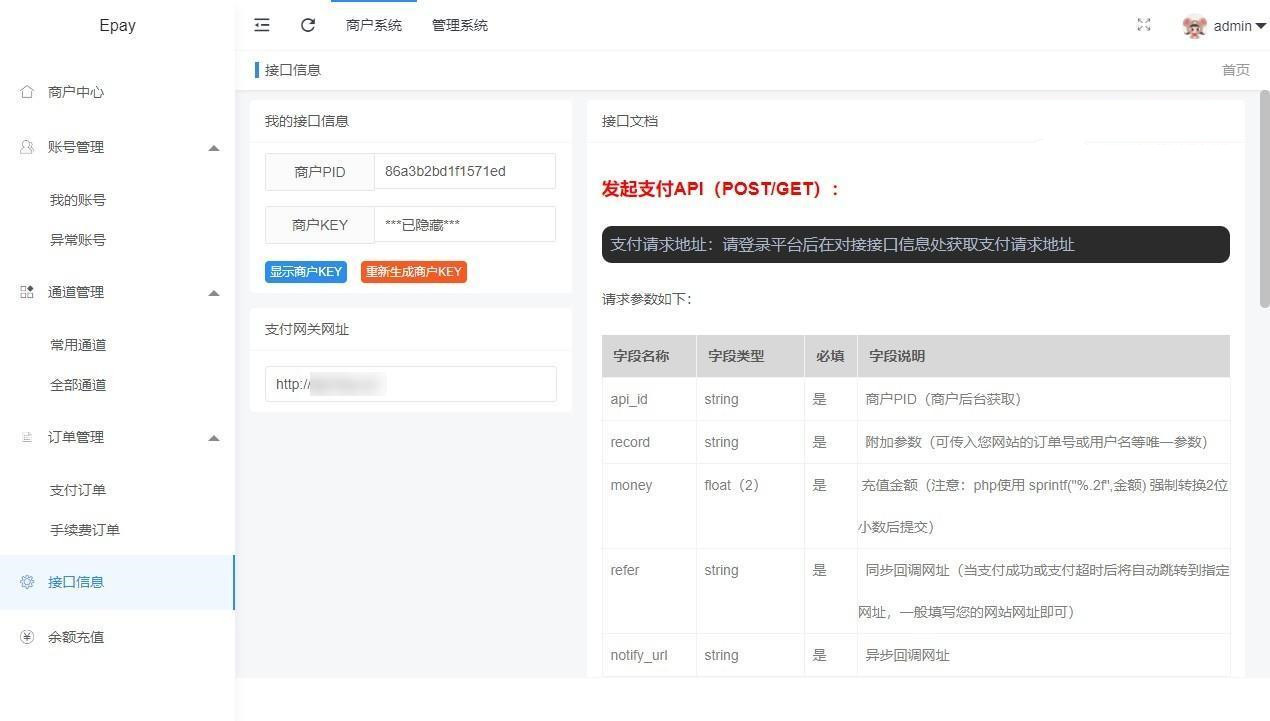This screenshot has height=721, width=1270.
Task: Click the 账号管理 user icon
Action: click(x=27, y=147)
